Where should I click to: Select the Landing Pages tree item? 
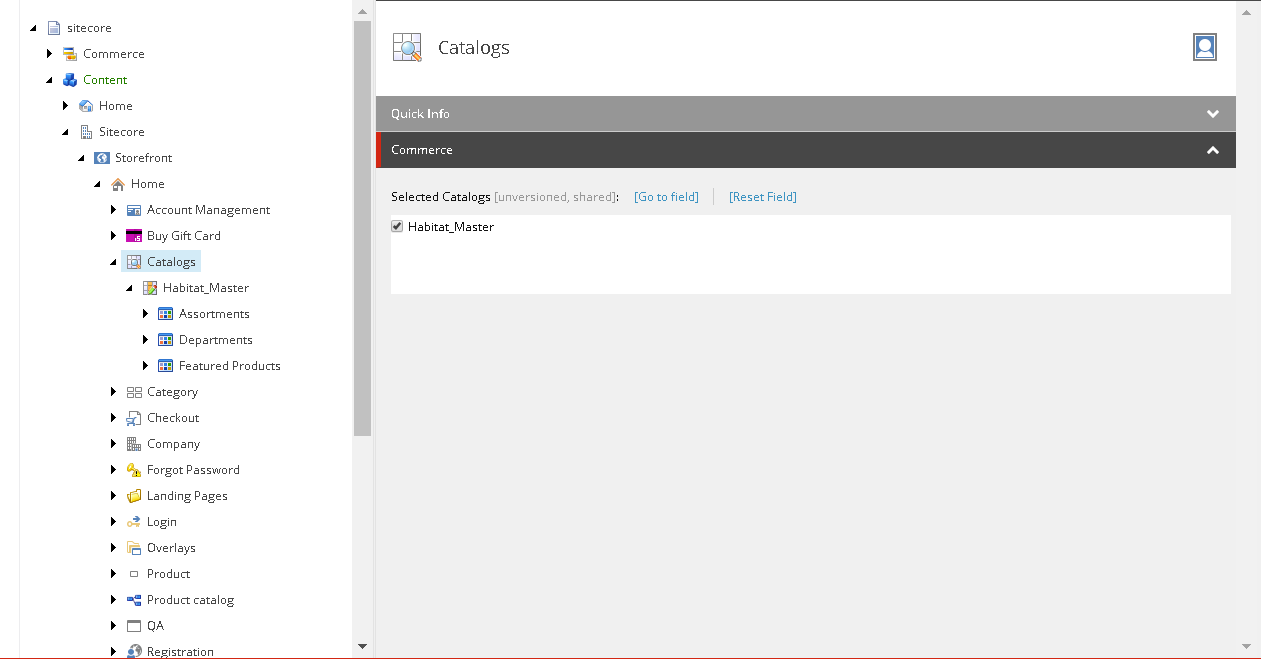pyautogui.click(x=185, y=495)
